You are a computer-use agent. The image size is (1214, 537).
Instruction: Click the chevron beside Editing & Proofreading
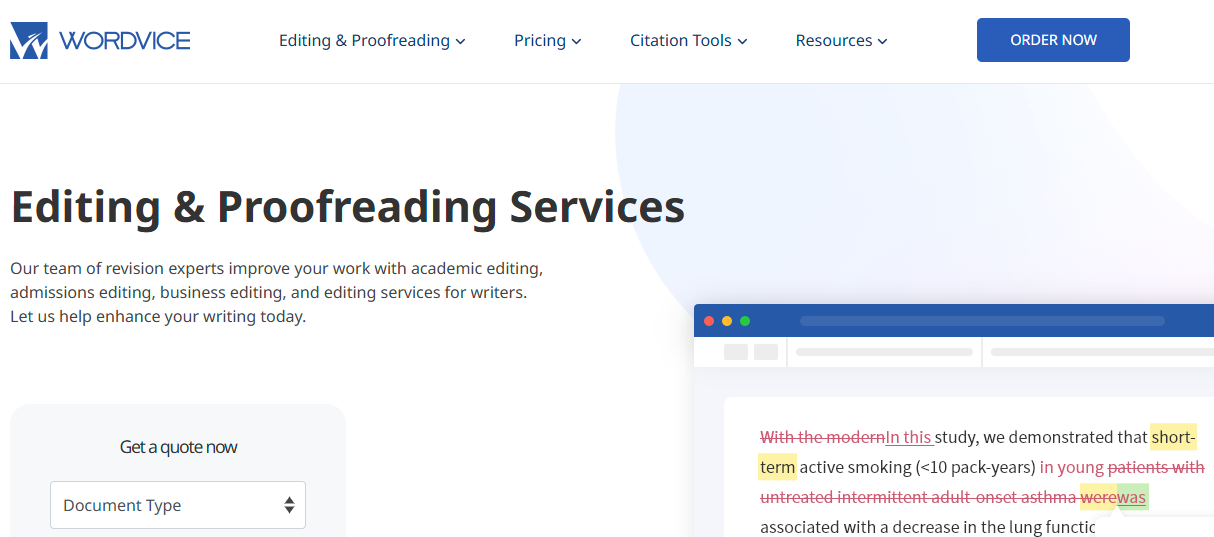click(x=460, y=42)
